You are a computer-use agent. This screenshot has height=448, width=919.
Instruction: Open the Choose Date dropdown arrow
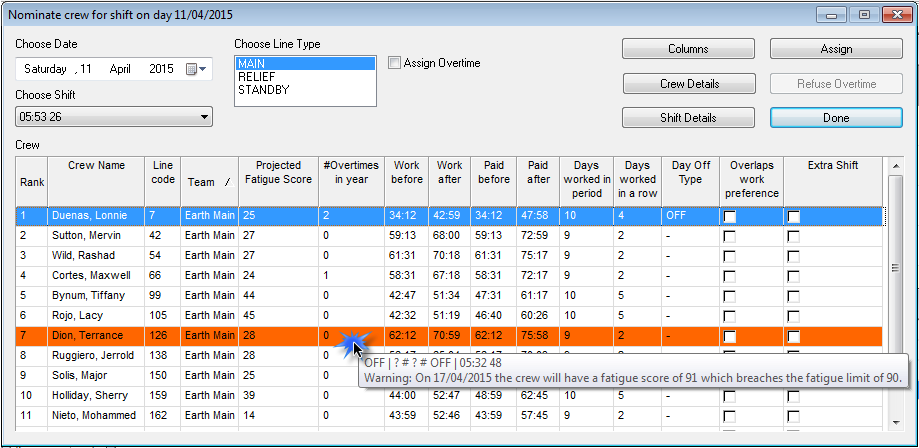click(x=204, y=69)
